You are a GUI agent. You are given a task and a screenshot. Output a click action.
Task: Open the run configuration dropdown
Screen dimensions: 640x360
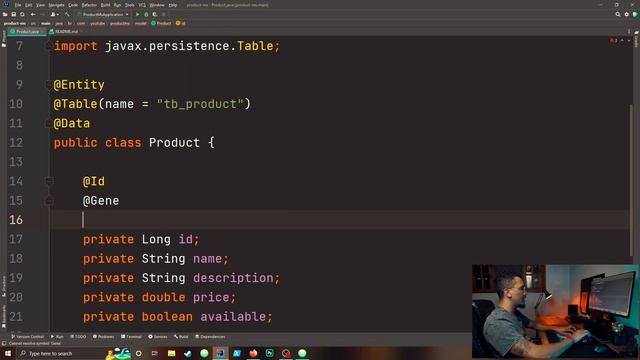pyautogui.click(x=103, y=14)
